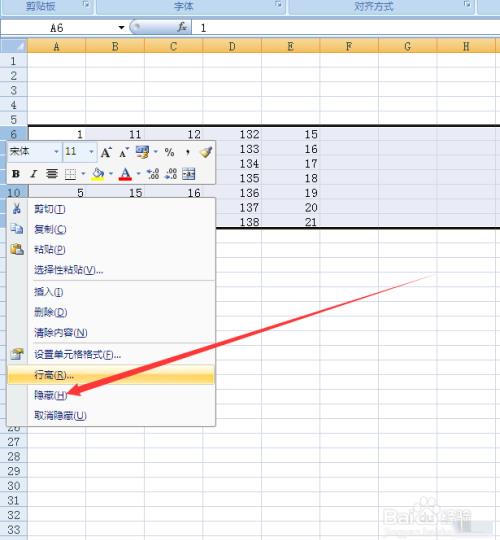Expand the borders dropdown arrow
Image resolution: width=500 pixels, height=540 pixels.
pyautogui.click(x=83, y=174)
